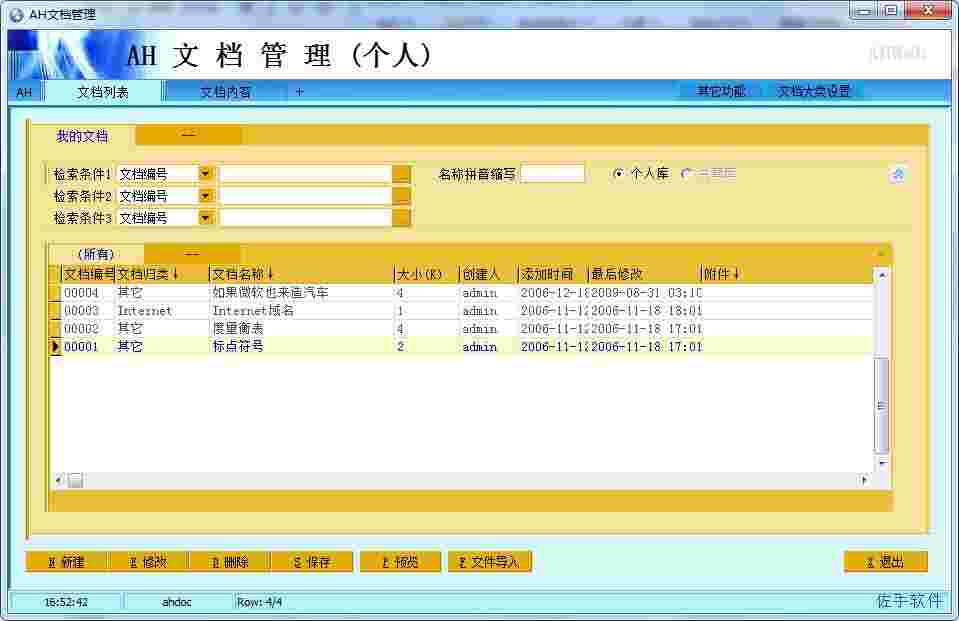Click orange search icon beside 检索条件2 field
959x621 pixels.
click(x=401, y=195)
